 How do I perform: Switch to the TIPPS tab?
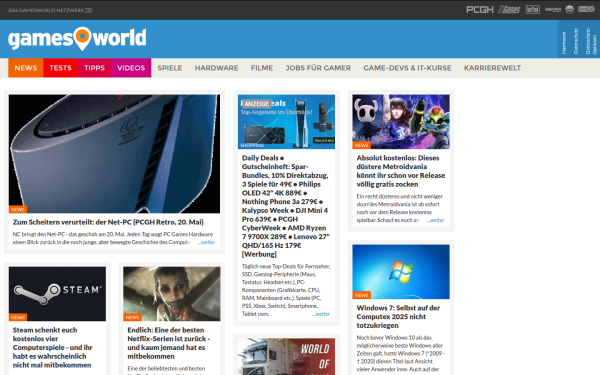pyautogui.click(x=95, y=68)
